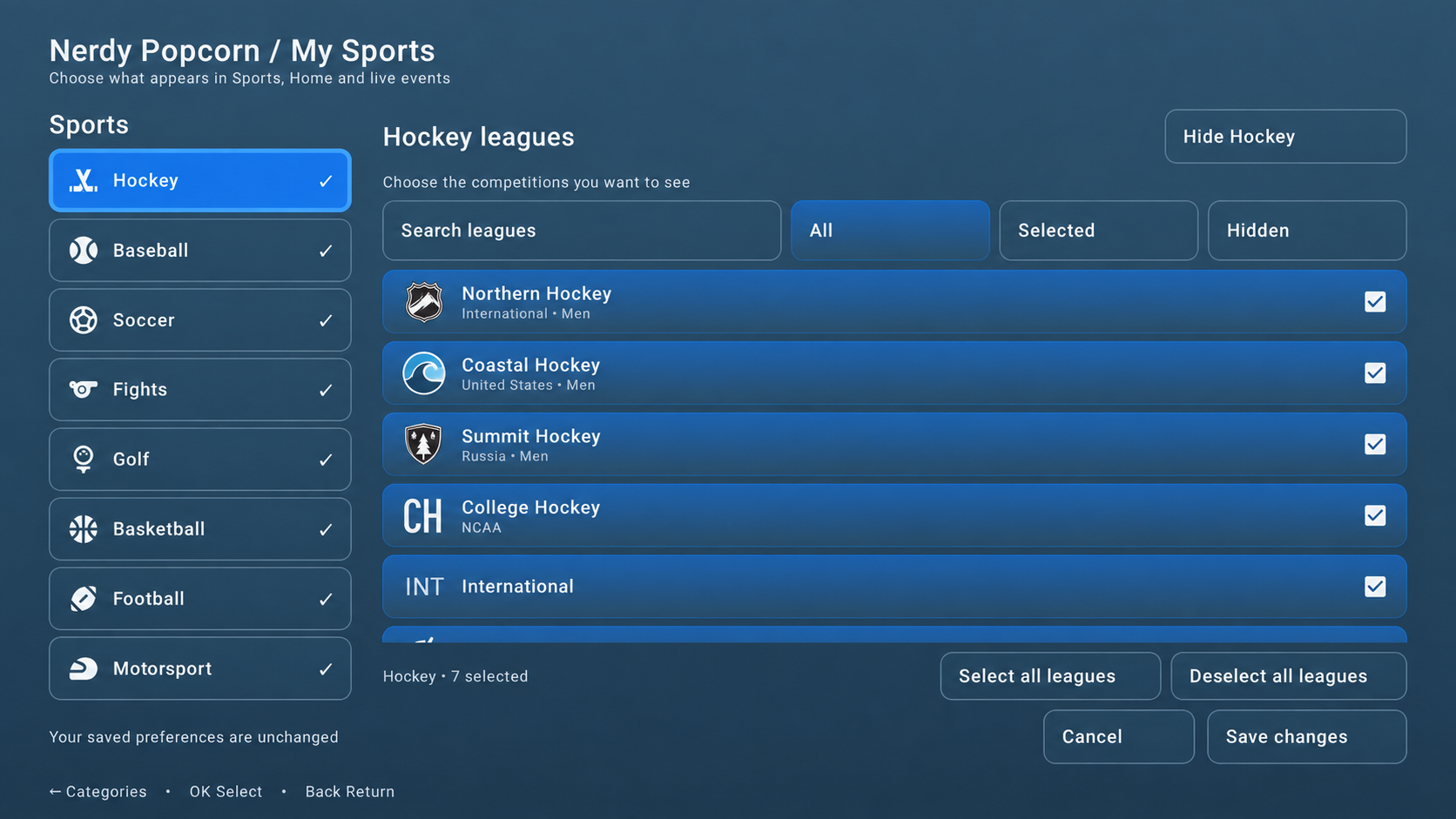Select the Baseball sport category
1456x819 pixels.
[200, 251]
